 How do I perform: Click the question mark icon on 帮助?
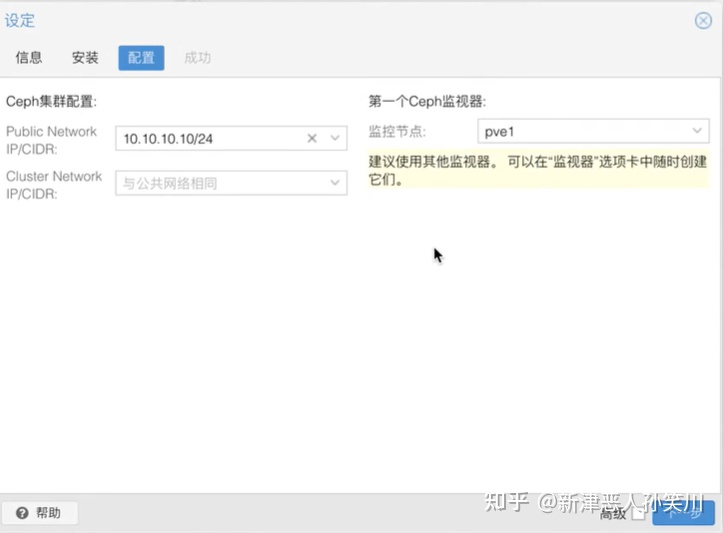coord(21,513)
